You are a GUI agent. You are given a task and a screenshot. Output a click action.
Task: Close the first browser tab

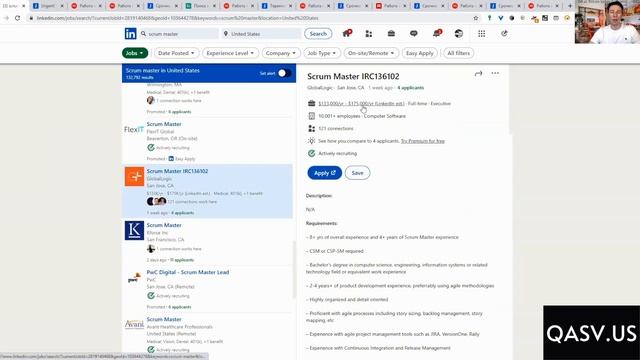[x=23, y=6]
